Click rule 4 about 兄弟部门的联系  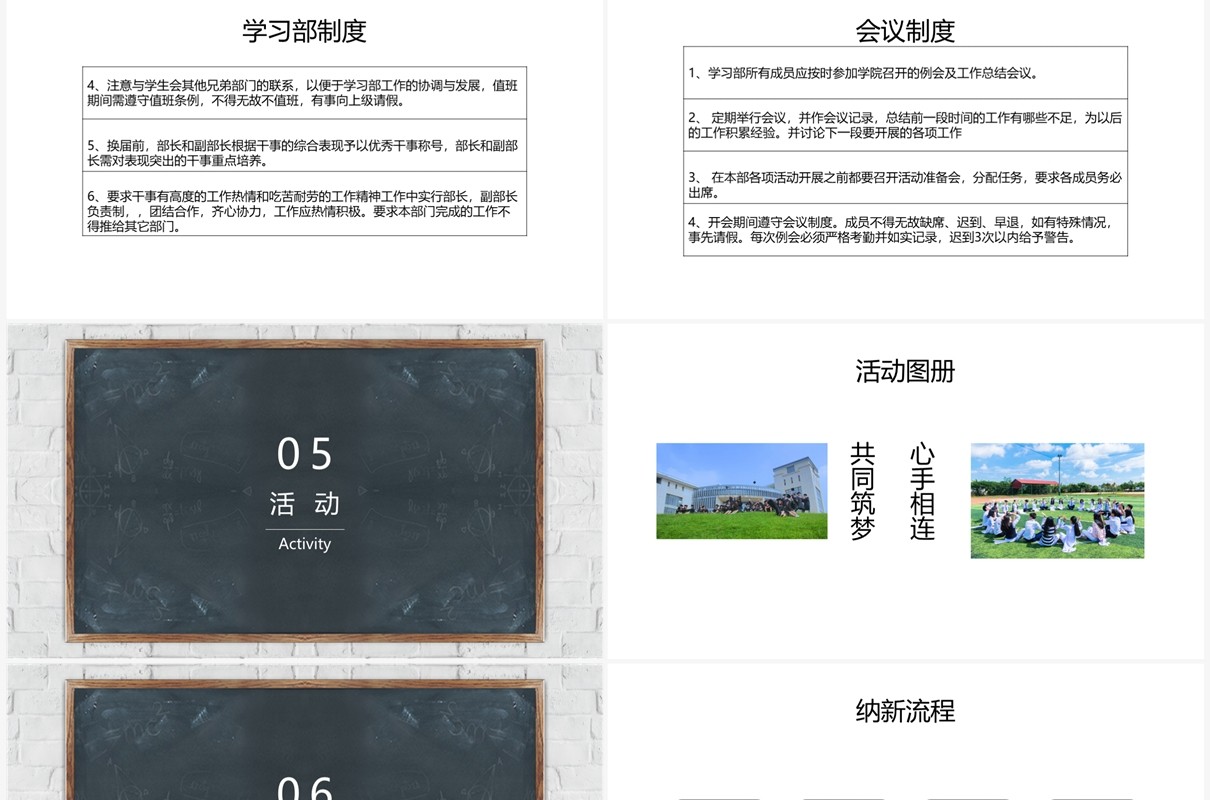pyautogui.click(x=304, y=93)
